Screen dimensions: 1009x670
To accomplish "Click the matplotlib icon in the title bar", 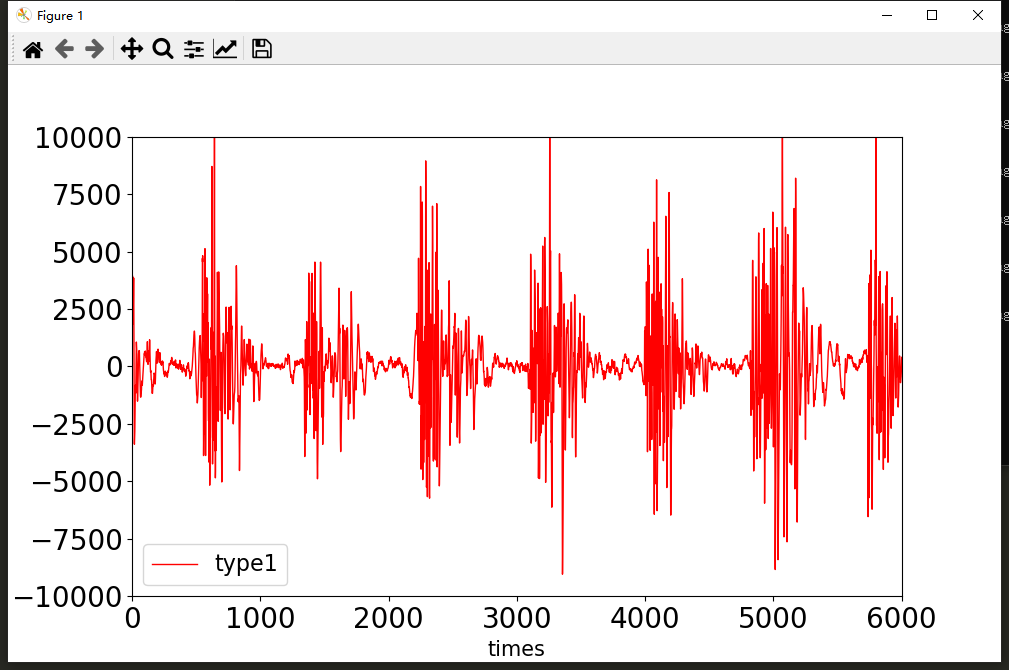I will [x=24, y=15].
